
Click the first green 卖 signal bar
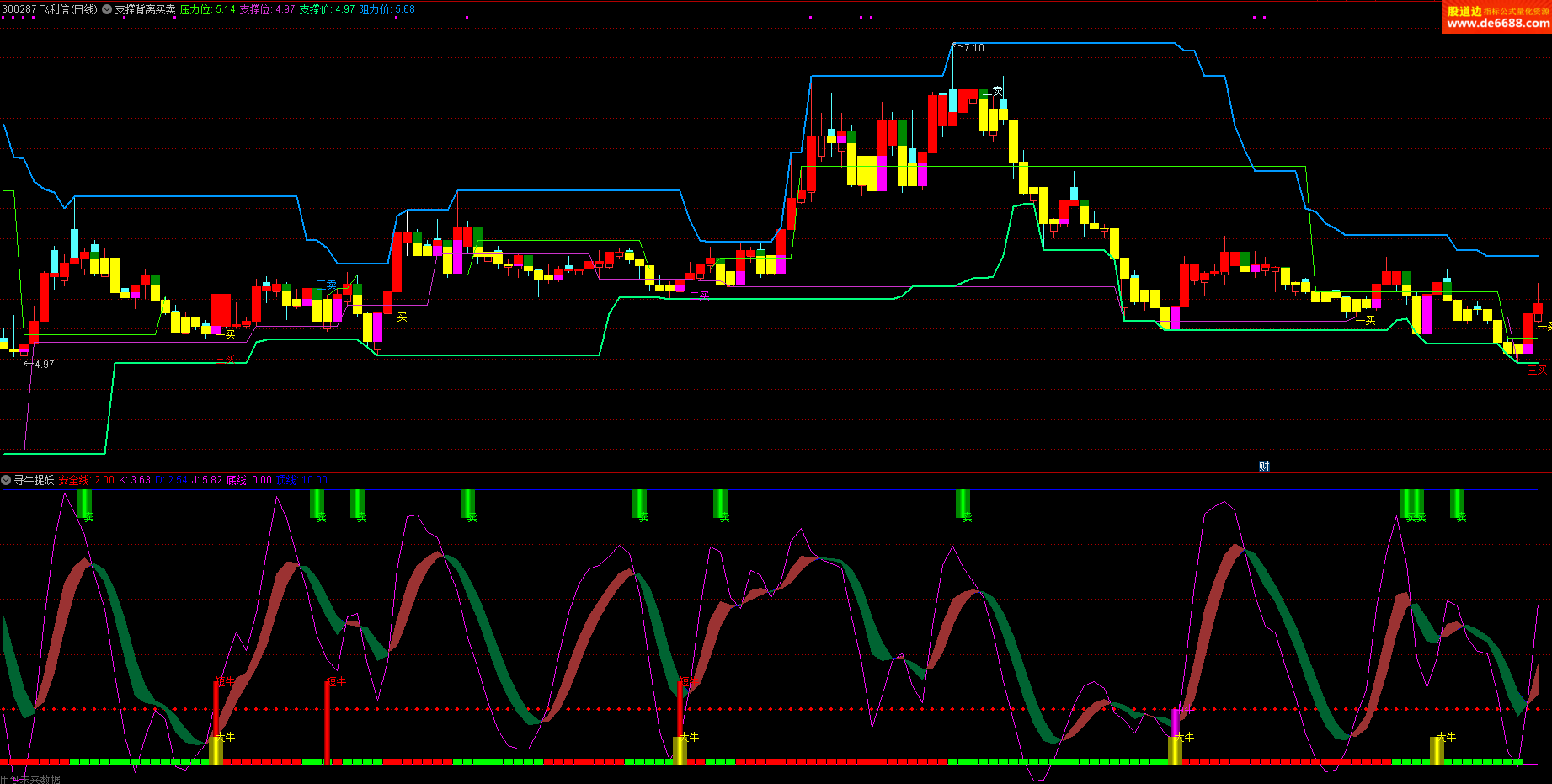pyautogui.click(x=84, y=504)
